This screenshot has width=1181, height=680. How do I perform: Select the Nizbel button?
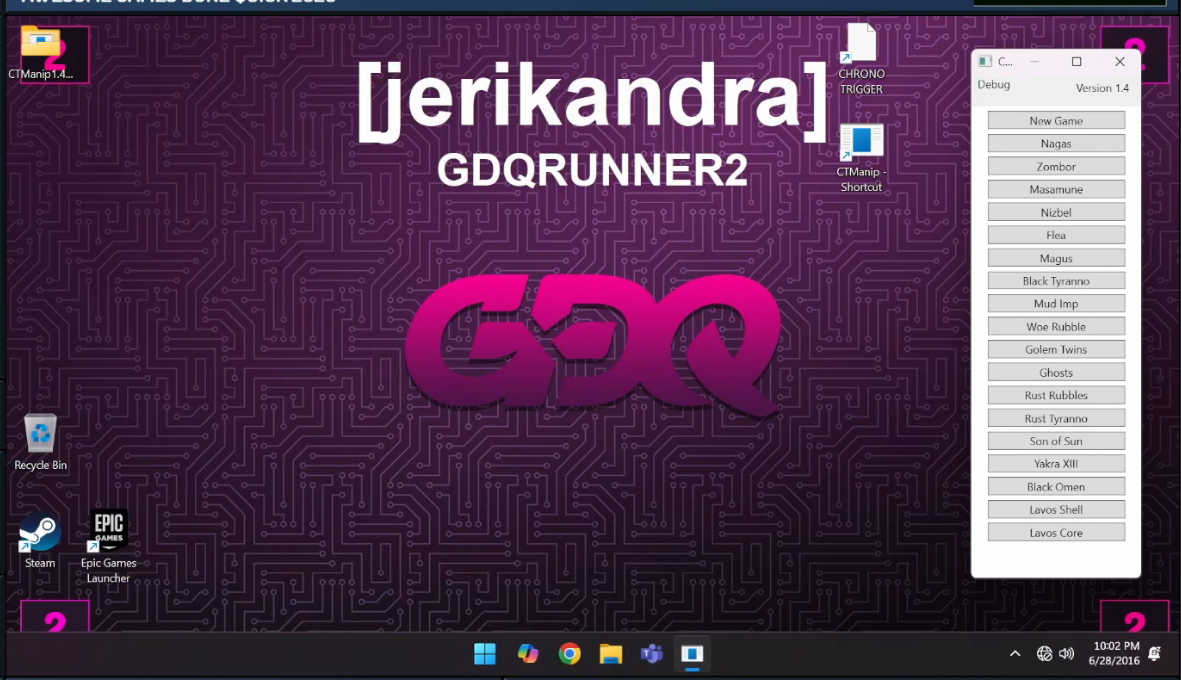coord(1056,212)
